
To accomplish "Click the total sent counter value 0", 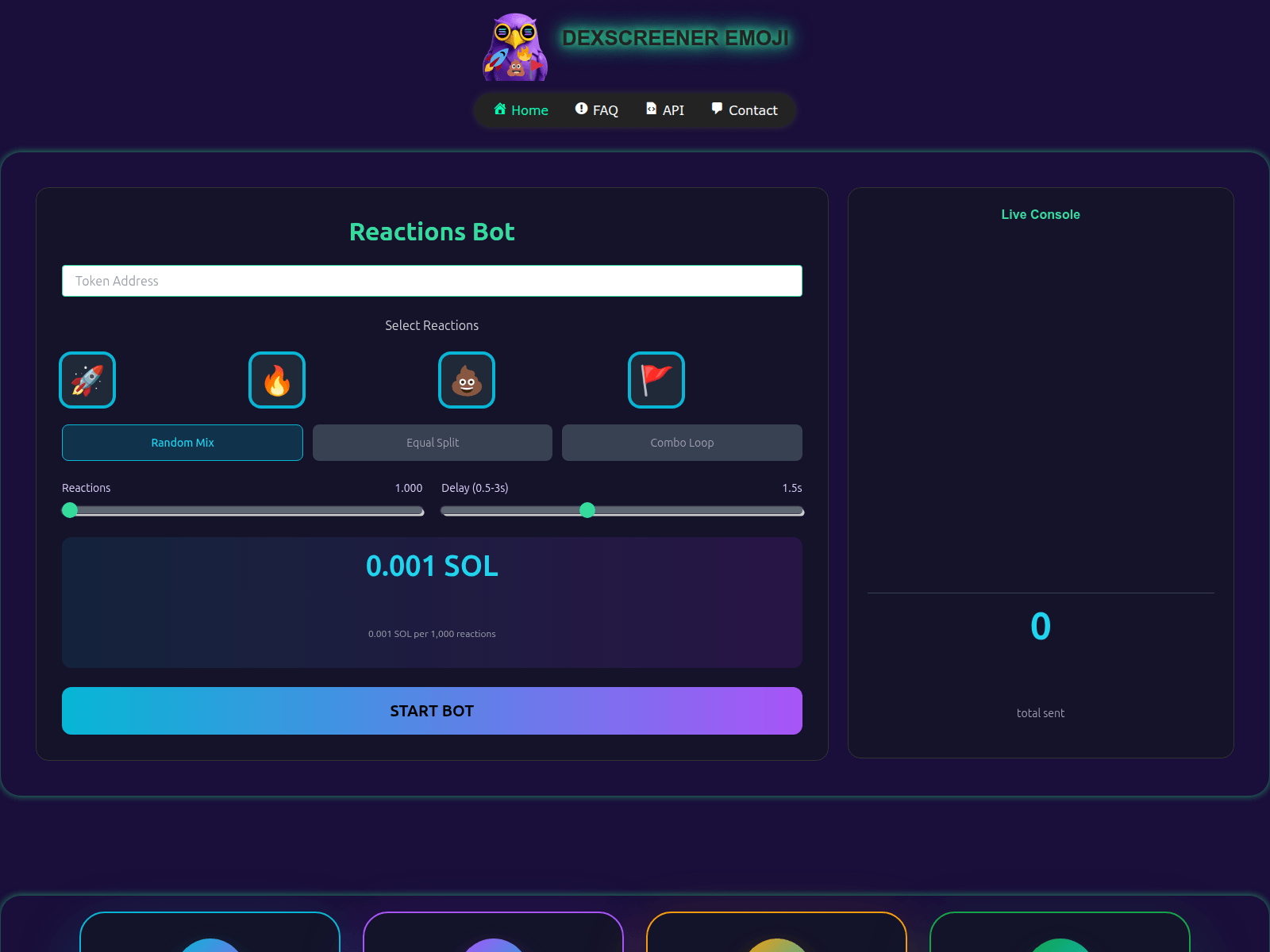I will [x=1041, y=626].
